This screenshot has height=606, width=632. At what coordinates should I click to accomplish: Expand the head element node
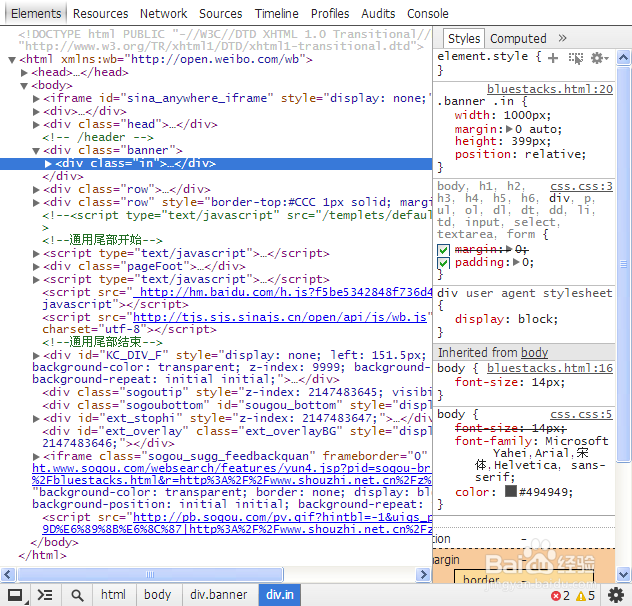coord(24,73)
